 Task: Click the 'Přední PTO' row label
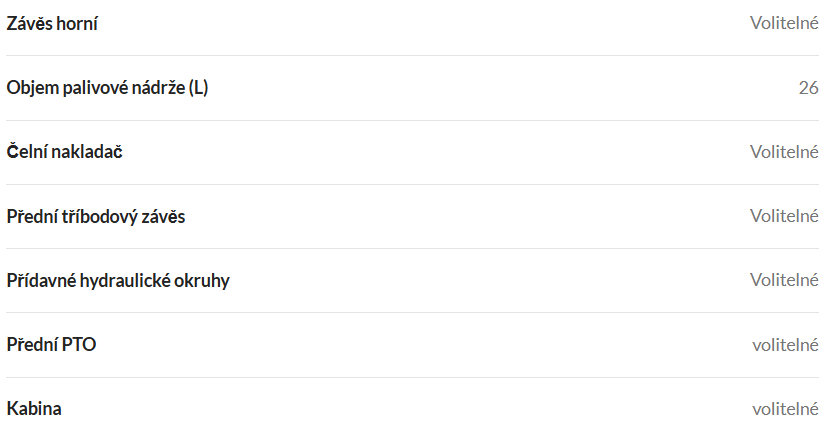[x=51, y=345]
